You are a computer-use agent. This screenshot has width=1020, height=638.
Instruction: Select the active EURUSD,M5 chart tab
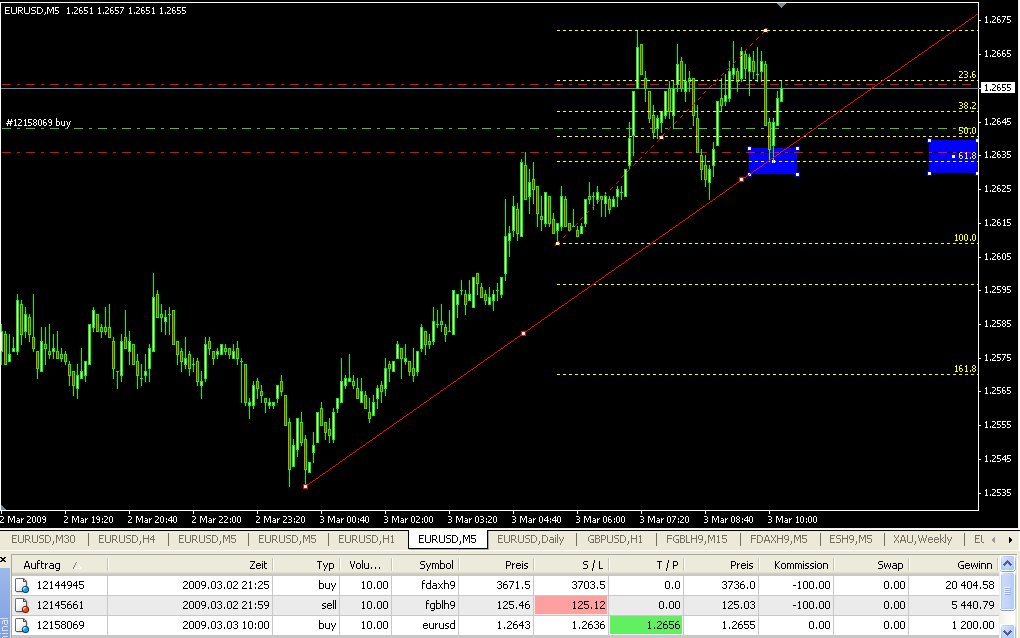coord(447,539)
